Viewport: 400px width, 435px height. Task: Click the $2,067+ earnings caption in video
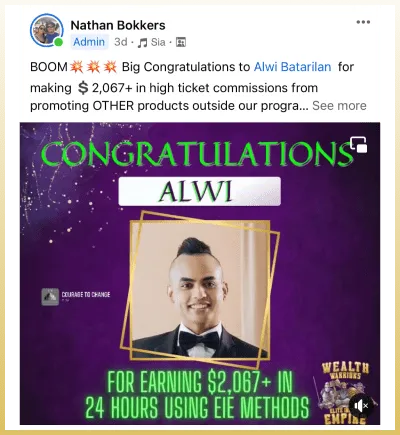pos(197,395)
